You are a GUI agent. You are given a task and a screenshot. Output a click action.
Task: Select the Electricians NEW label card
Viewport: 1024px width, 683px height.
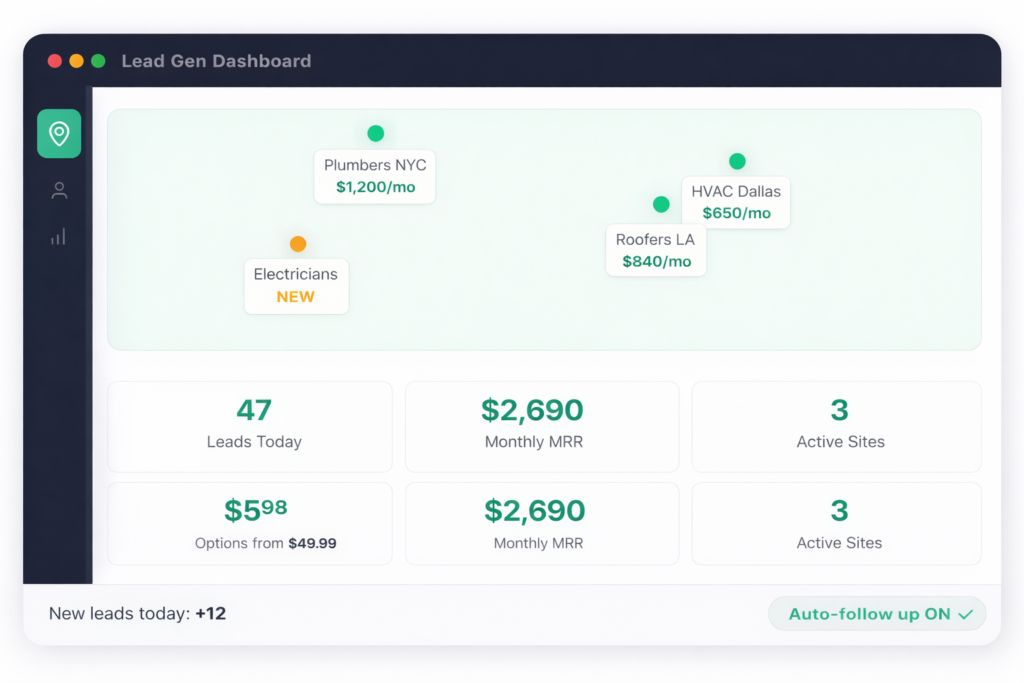point(296,285)
